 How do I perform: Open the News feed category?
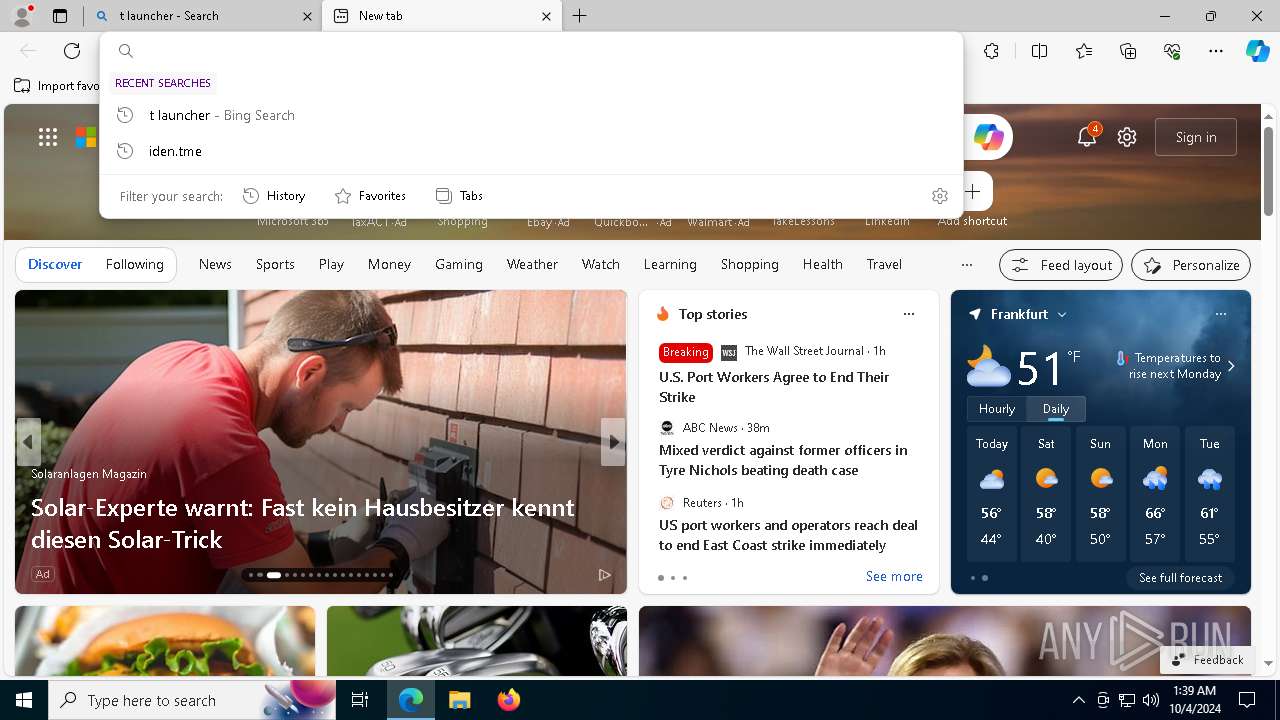[215, 265]
